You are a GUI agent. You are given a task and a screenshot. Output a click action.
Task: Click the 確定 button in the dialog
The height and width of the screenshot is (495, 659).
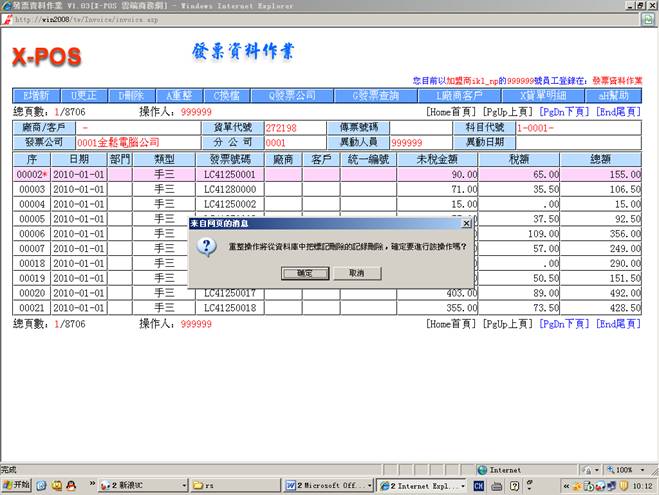click(x=305, y=272)
